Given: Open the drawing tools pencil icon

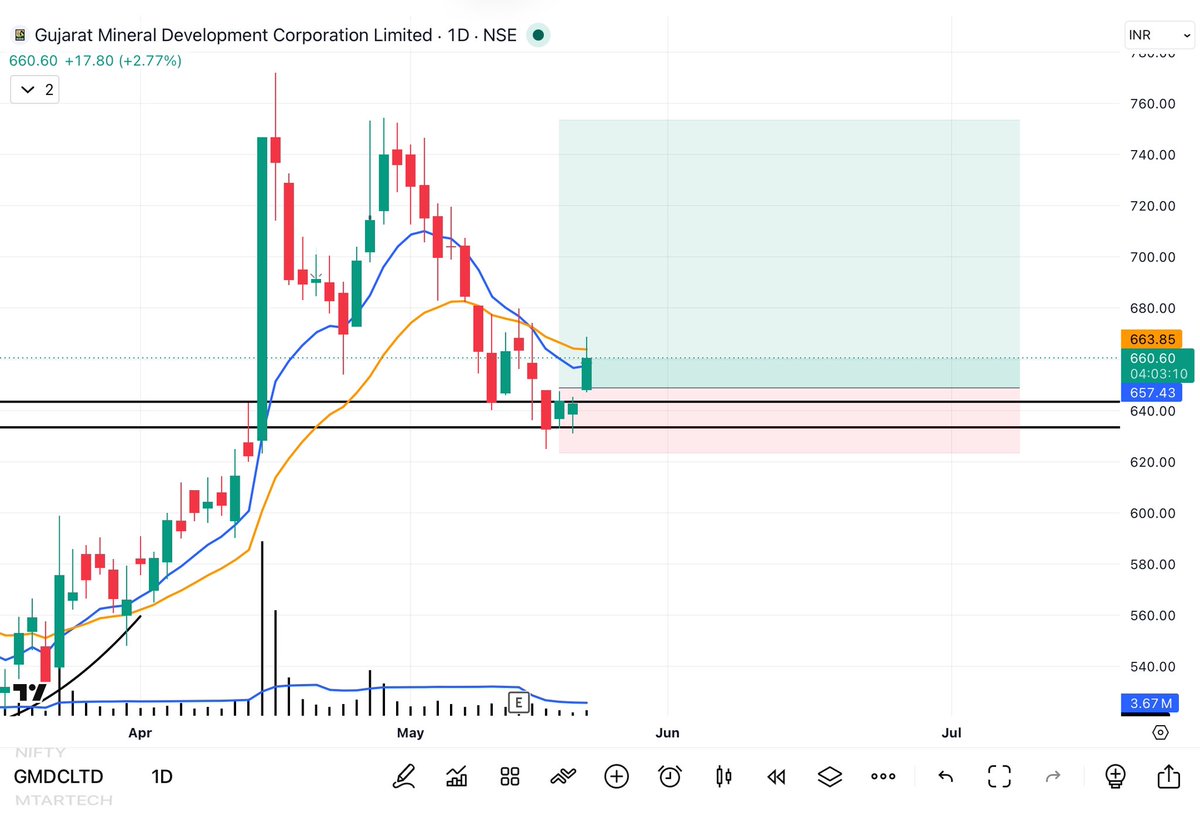Looking at the screenshot, I should [405, 776].
